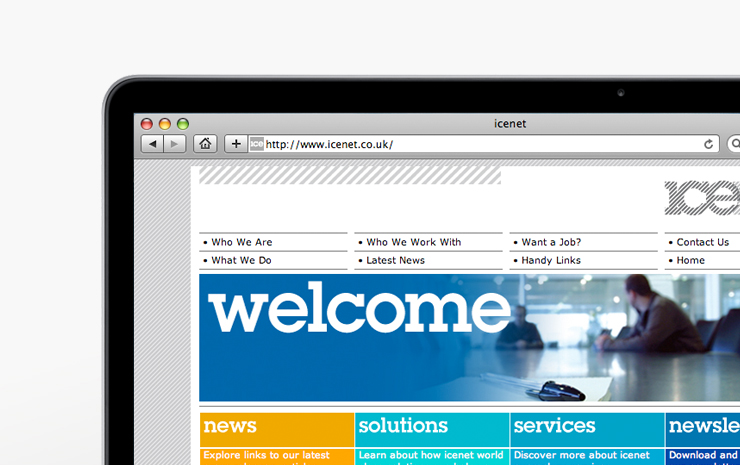Open the orange news section tile

277,430
